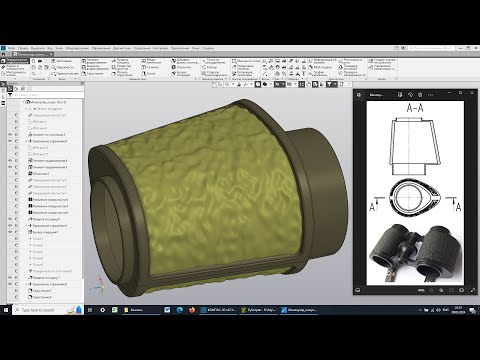
Task: Open the Диагностика menu
Action: coord(122,48)
